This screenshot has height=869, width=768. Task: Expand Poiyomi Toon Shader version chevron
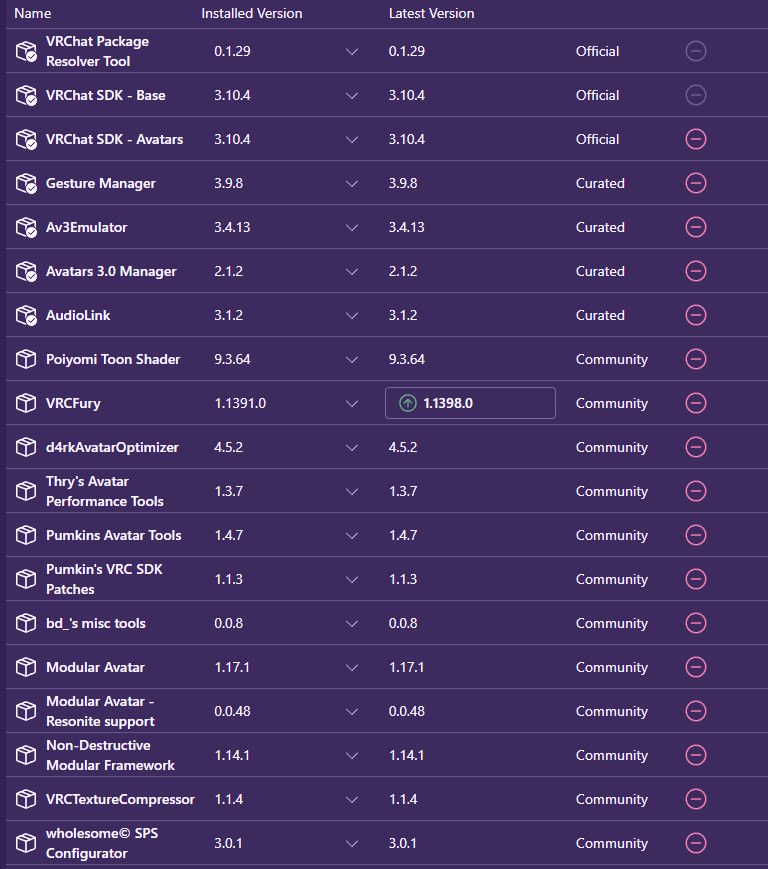click(351, 360)
